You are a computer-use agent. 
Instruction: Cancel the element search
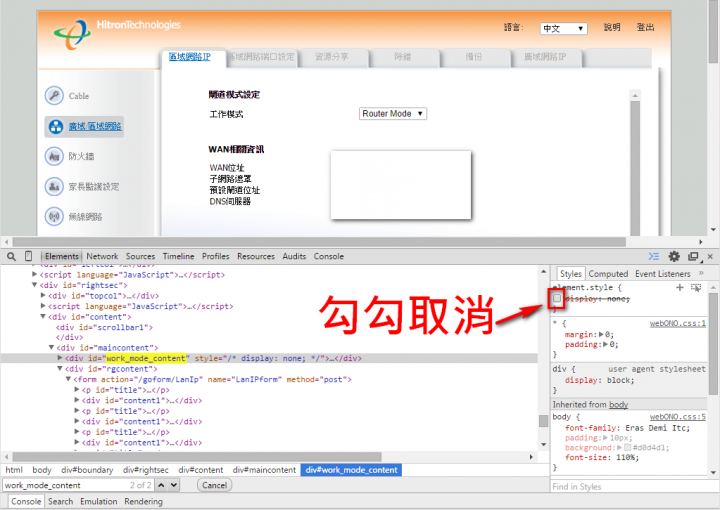pyautogui.click(x=214, y=485)
